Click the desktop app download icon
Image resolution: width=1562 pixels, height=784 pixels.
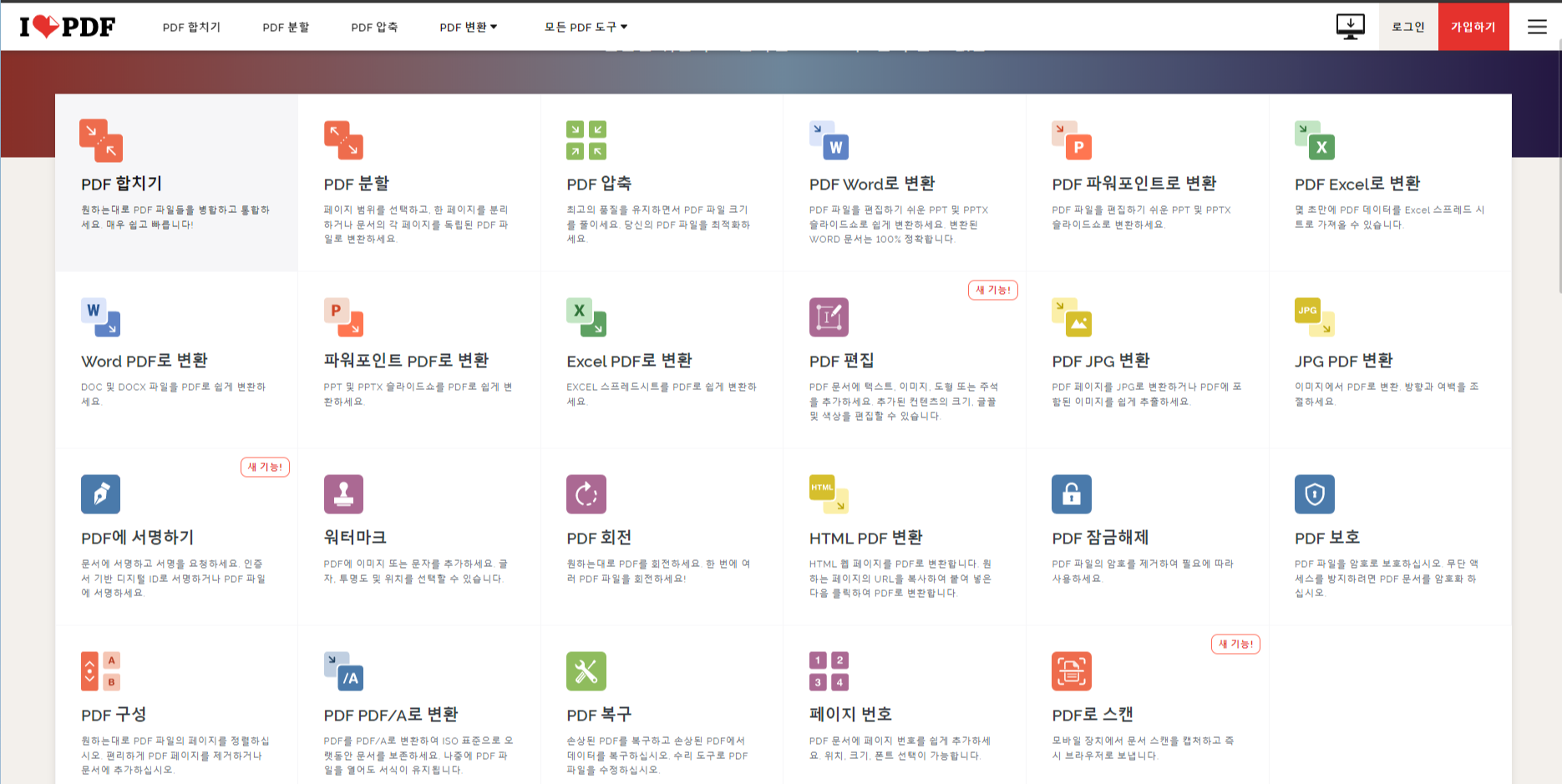click(x=1350, y=26)
